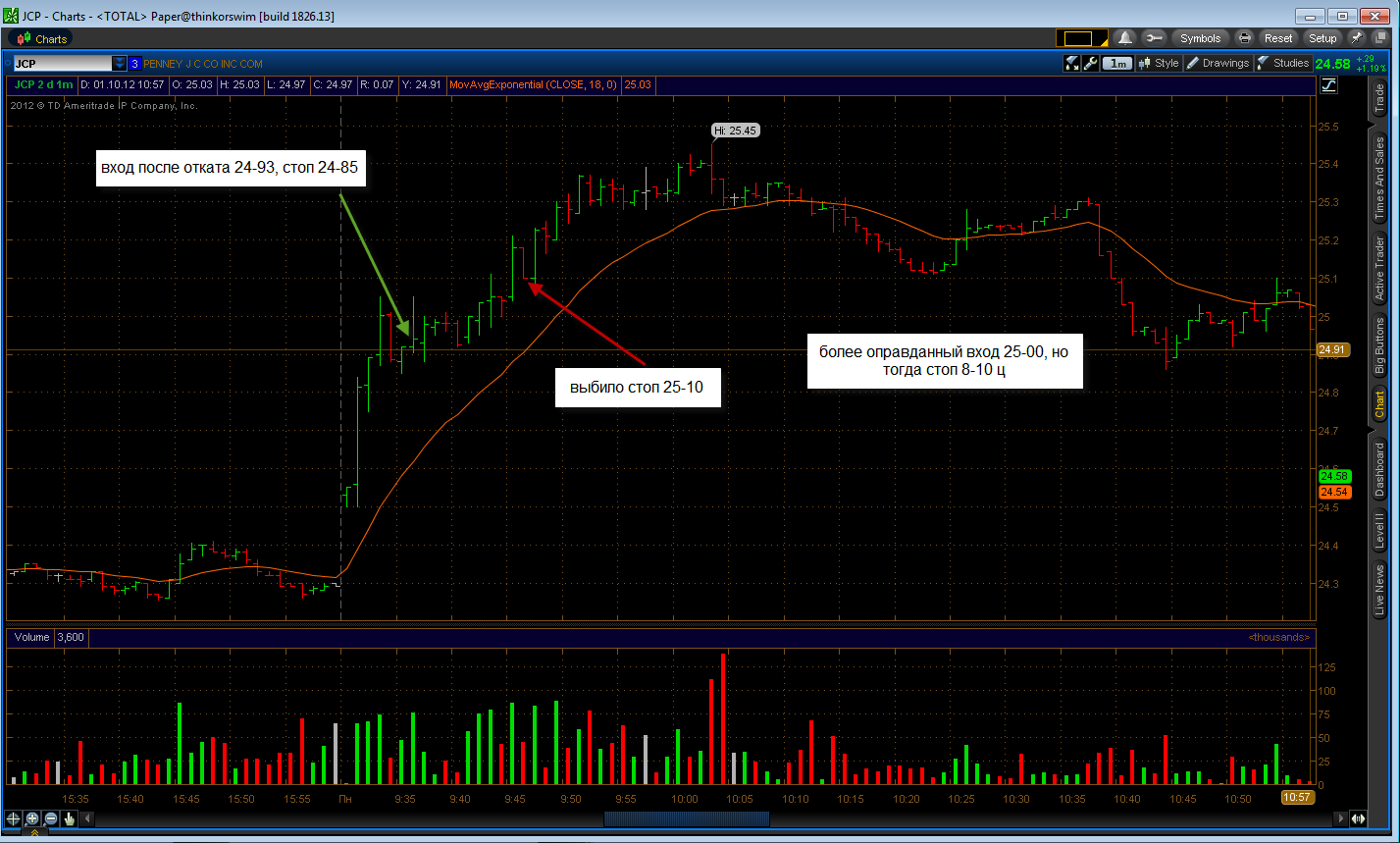This screenshot has width=1400, height=843.
Task: Click the JCP symbol input field
Action: [63, 63]
